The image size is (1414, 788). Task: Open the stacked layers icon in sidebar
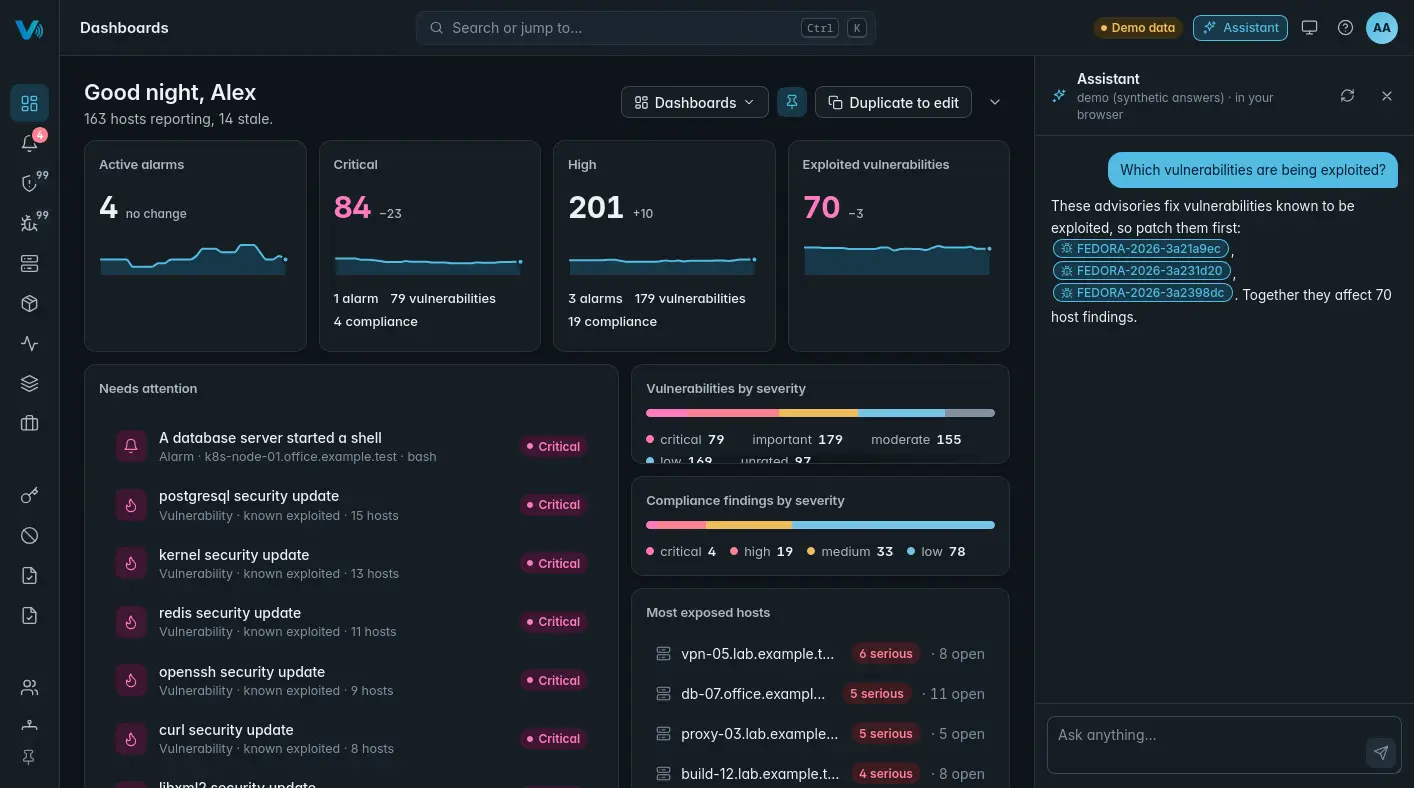(29, 384)
